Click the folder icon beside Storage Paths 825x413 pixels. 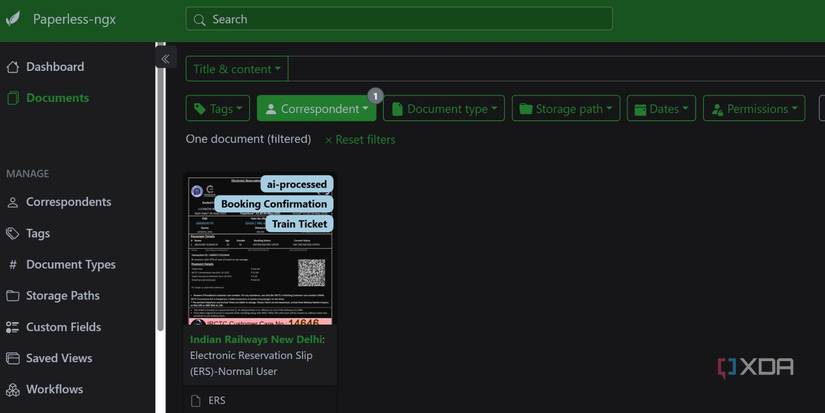[x=13, y=296]
